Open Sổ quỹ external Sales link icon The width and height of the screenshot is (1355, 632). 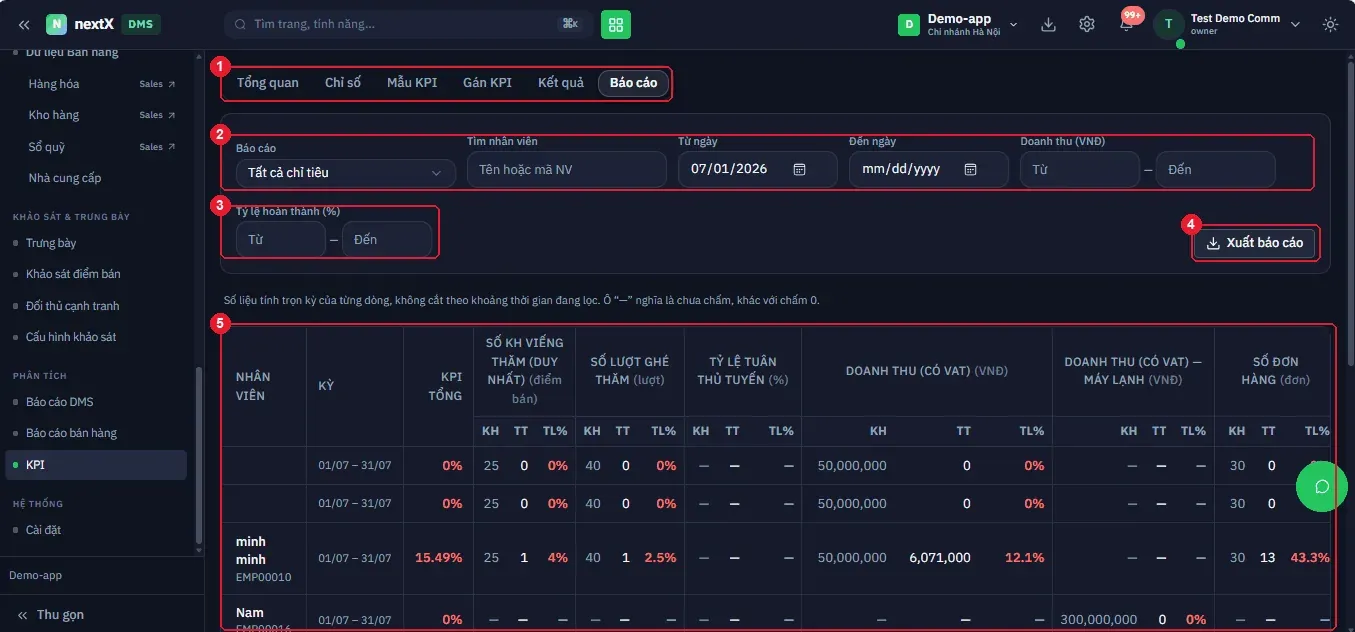click(171, 147)
